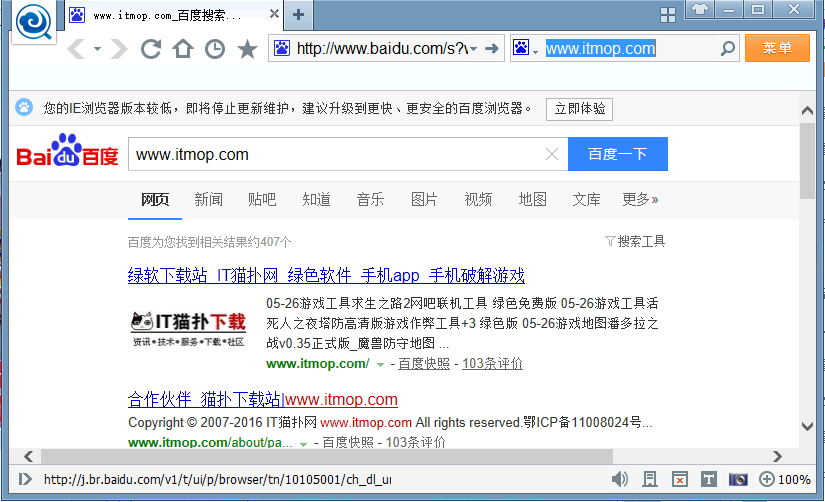
Task: Open a new tab with plus button
Action: point(298,15)
